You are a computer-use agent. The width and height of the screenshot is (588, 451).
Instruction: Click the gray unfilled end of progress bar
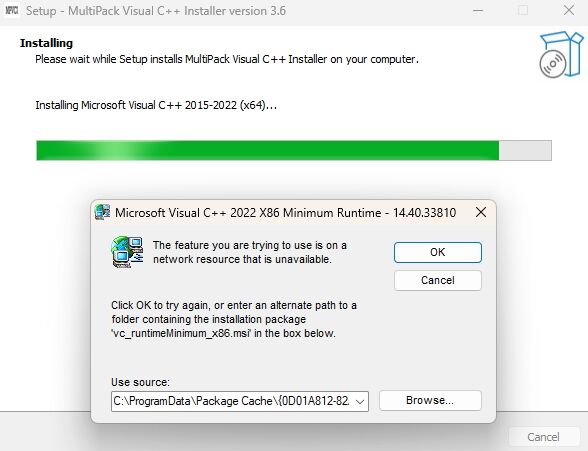(x=525, y=150)
